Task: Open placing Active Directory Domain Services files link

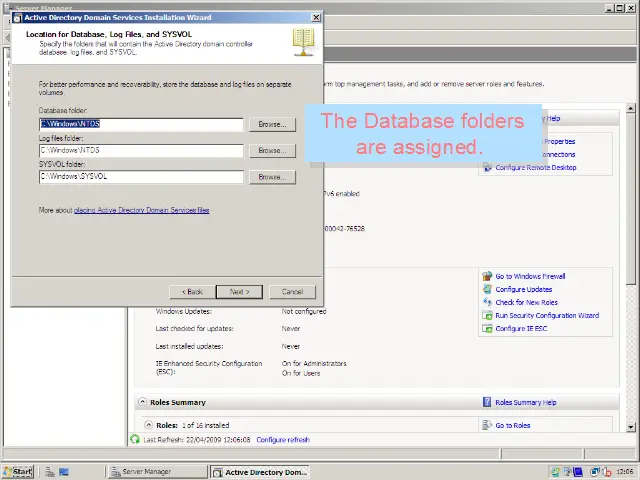Action: click(x=142, y=210)
